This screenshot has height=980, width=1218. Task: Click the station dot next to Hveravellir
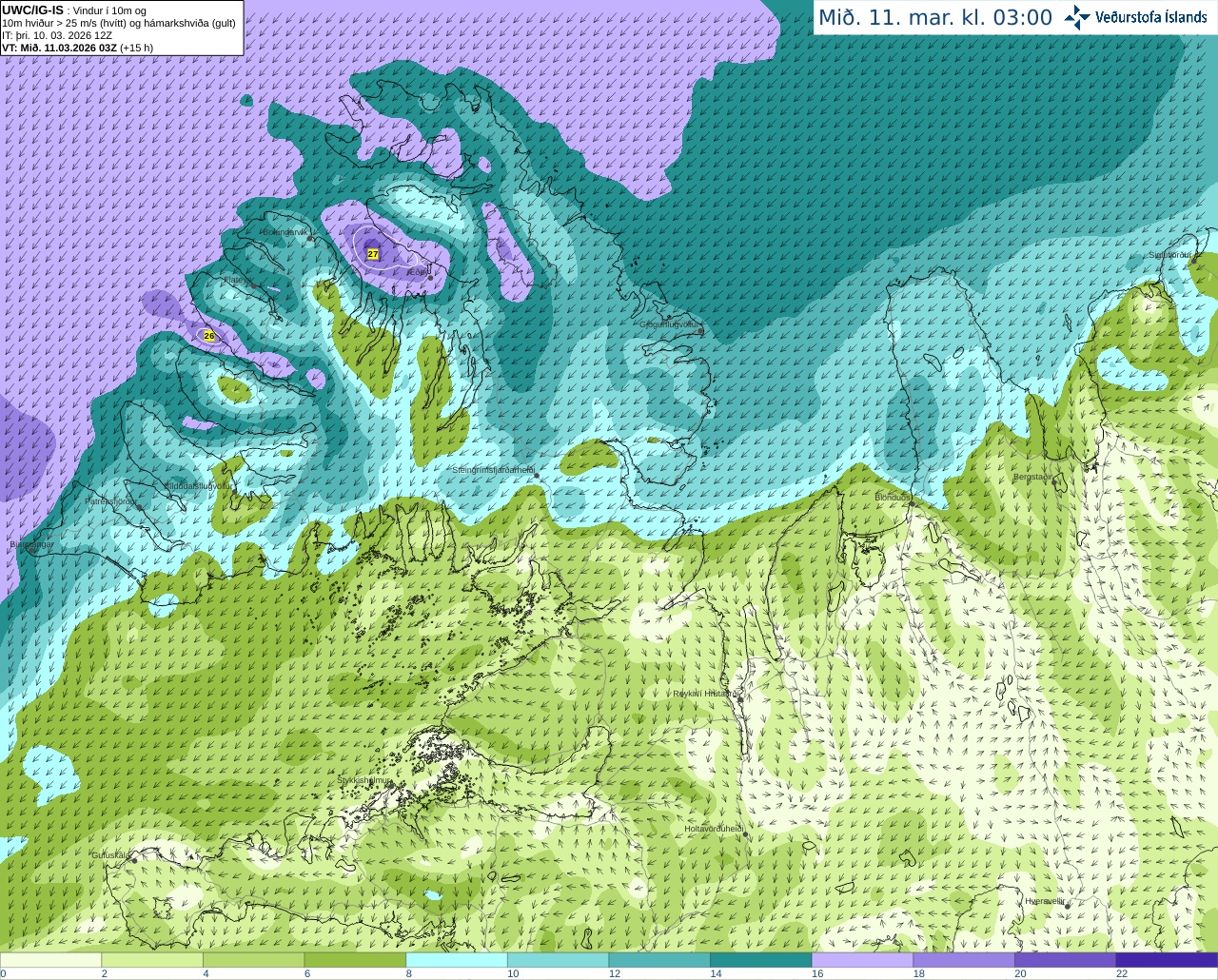(1068, 906)
